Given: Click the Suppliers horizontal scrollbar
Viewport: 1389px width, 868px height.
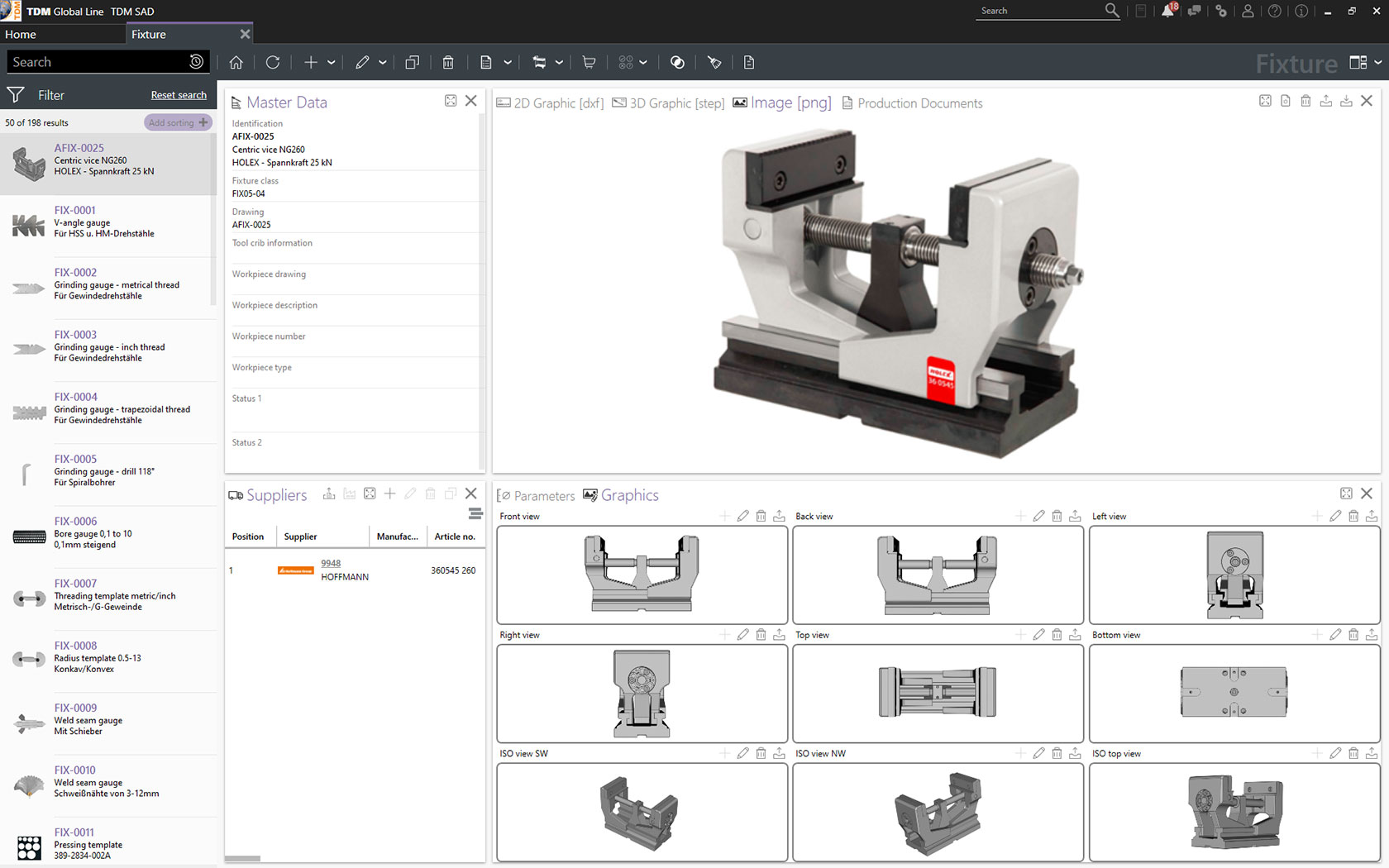Looking at the screenshot, I should [242, 858].
